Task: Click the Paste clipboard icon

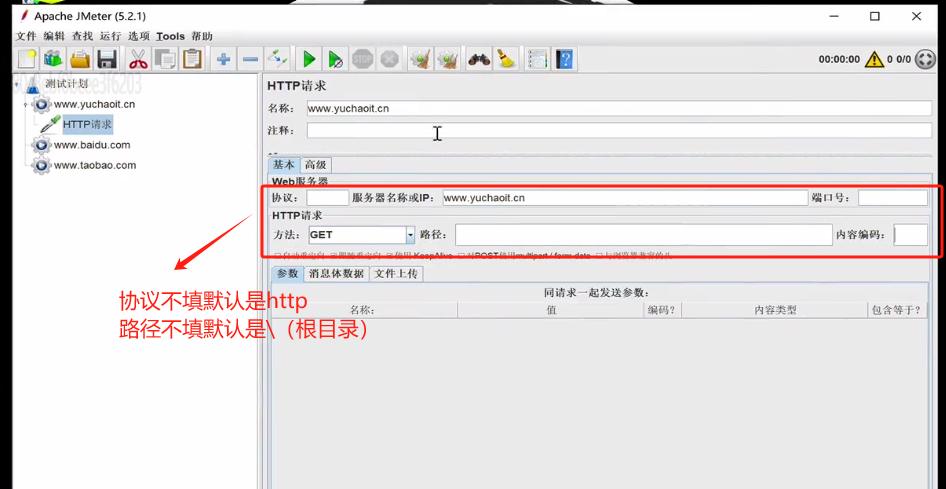Action: click(x=192, y=59)
